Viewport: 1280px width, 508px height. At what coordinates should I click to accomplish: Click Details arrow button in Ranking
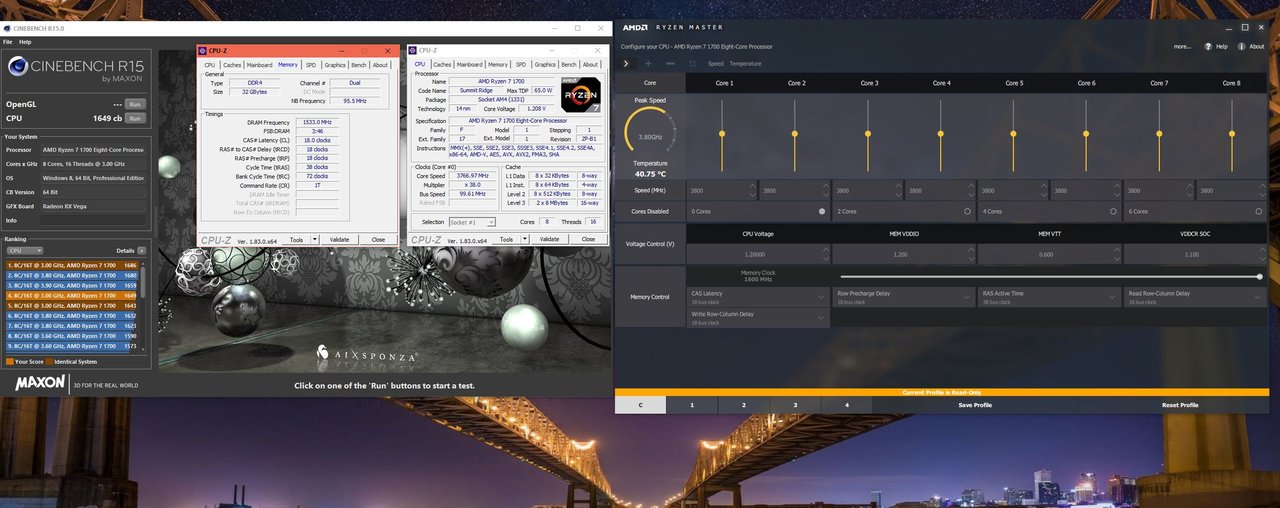(x=142, y=250)
